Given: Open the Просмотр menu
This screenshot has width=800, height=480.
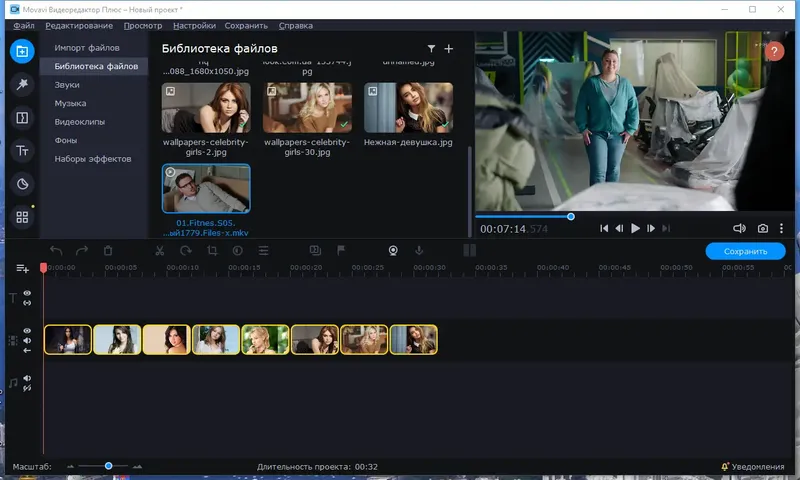Looking at the screenshot, I should coord(143,26).
